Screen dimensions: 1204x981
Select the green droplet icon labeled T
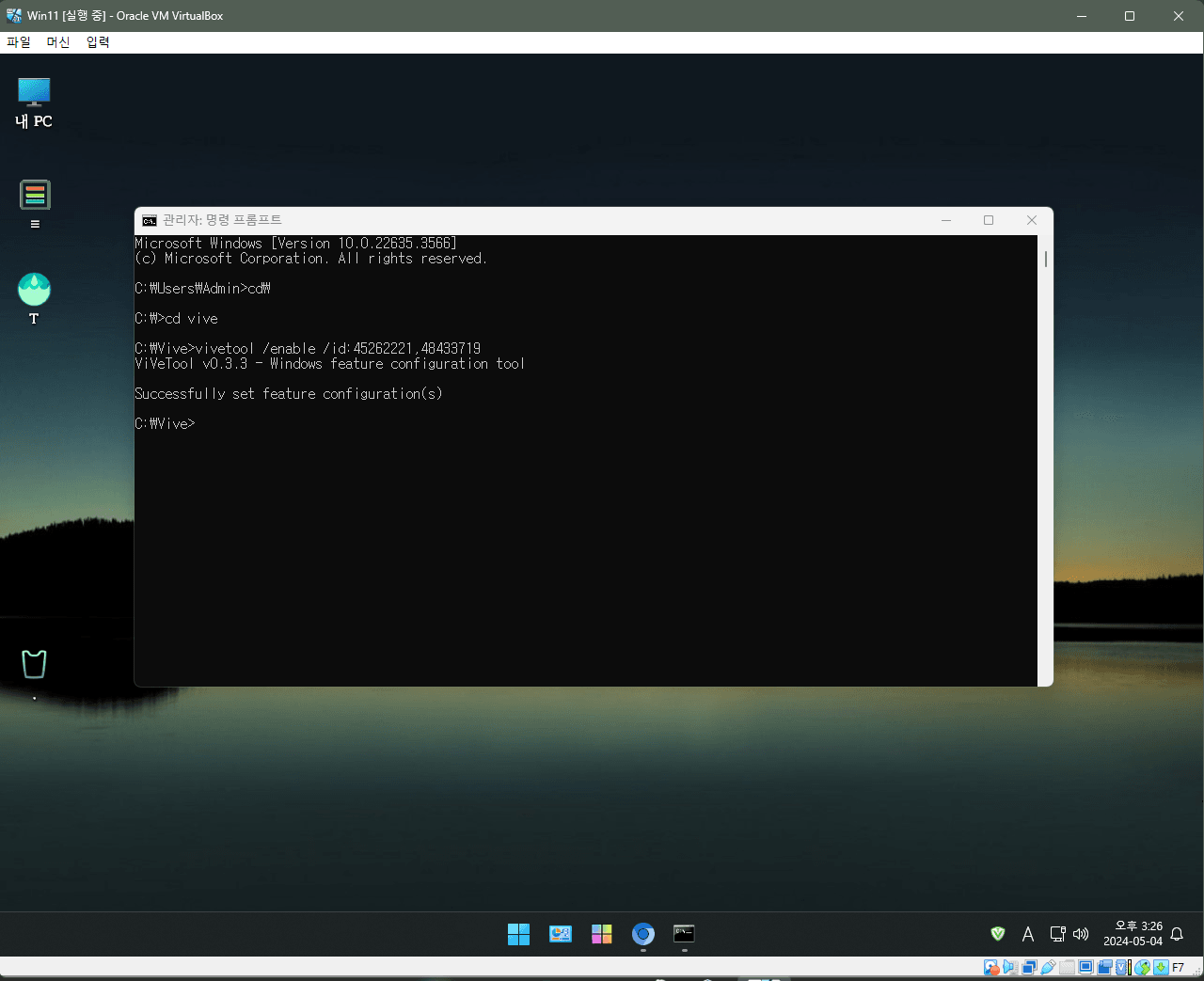click(x=34, y=298)
